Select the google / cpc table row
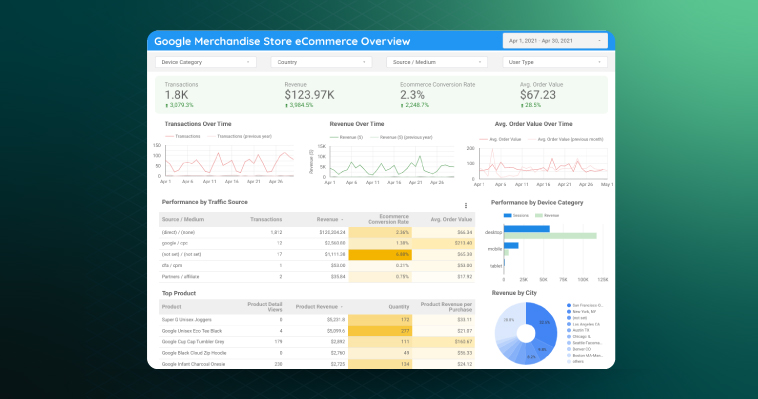 317,243
